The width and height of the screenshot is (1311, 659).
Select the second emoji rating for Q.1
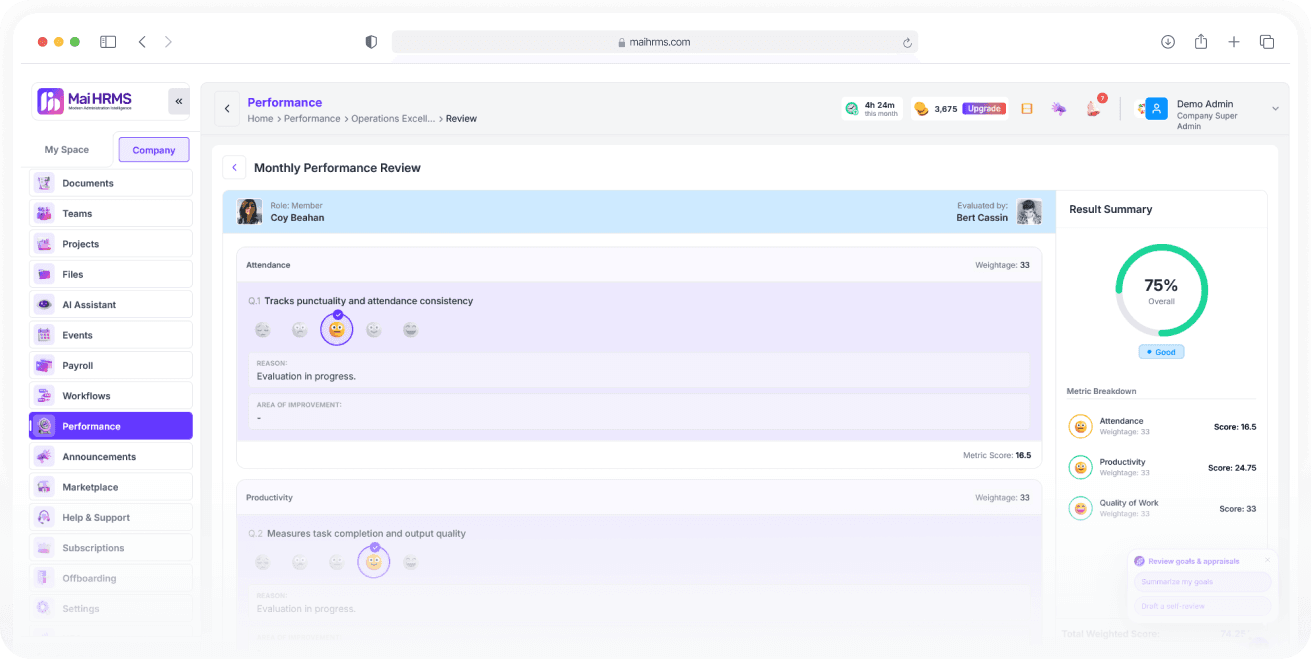(300, 330)
